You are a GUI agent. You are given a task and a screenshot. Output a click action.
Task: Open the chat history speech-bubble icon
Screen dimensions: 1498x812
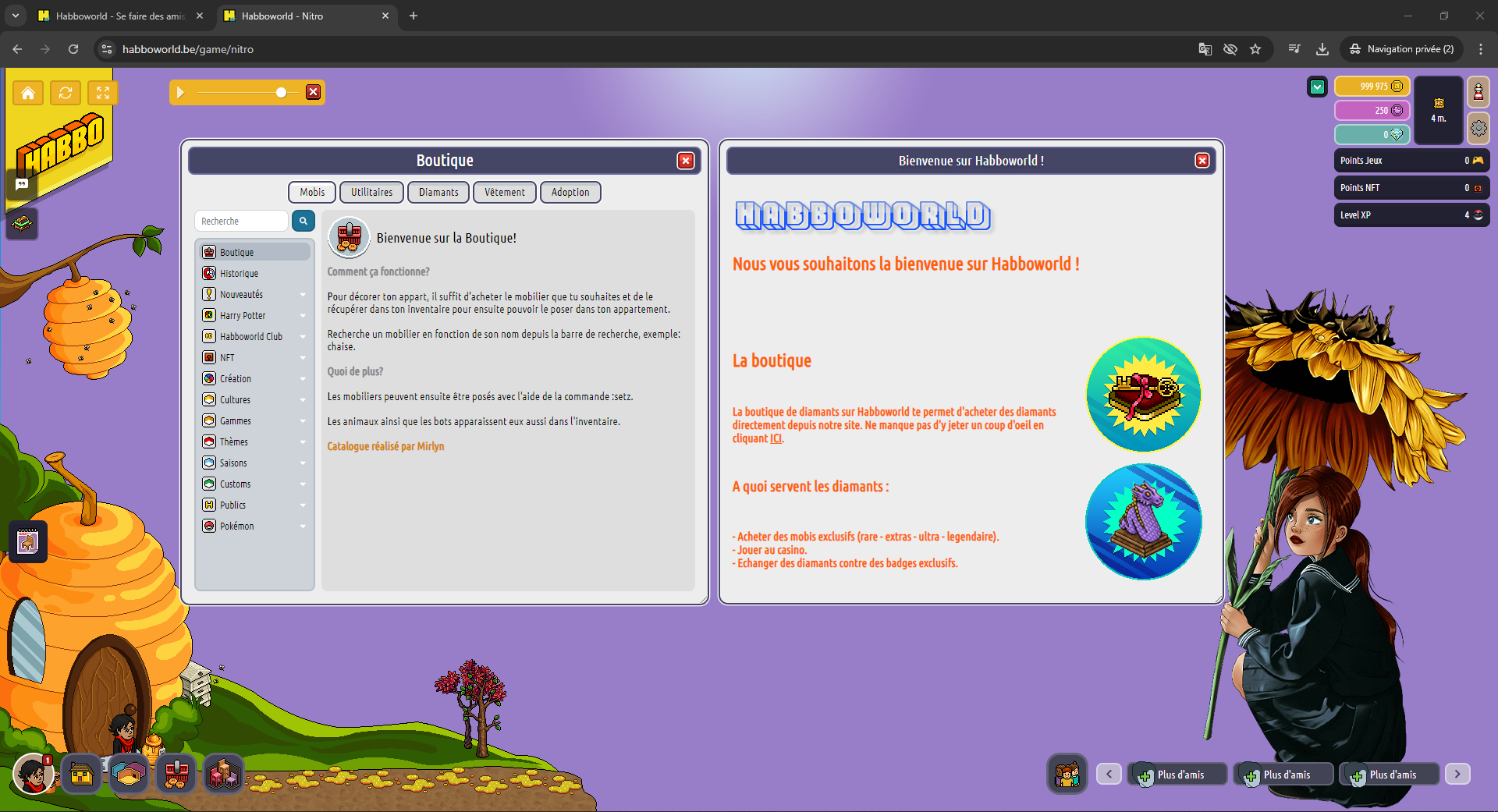click(21, 185)
